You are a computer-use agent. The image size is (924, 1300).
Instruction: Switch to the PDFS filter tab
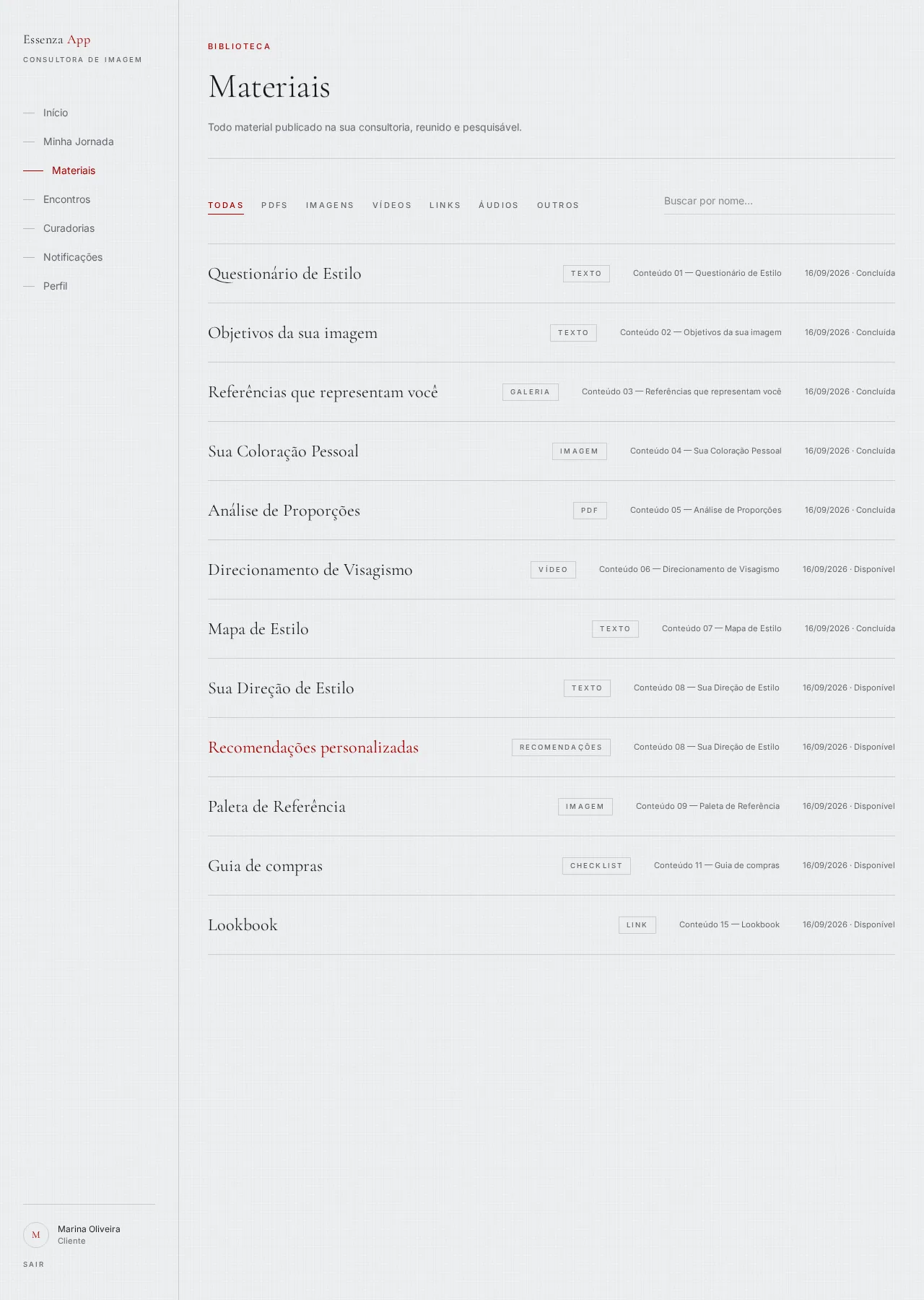click(x=274, y=205)
